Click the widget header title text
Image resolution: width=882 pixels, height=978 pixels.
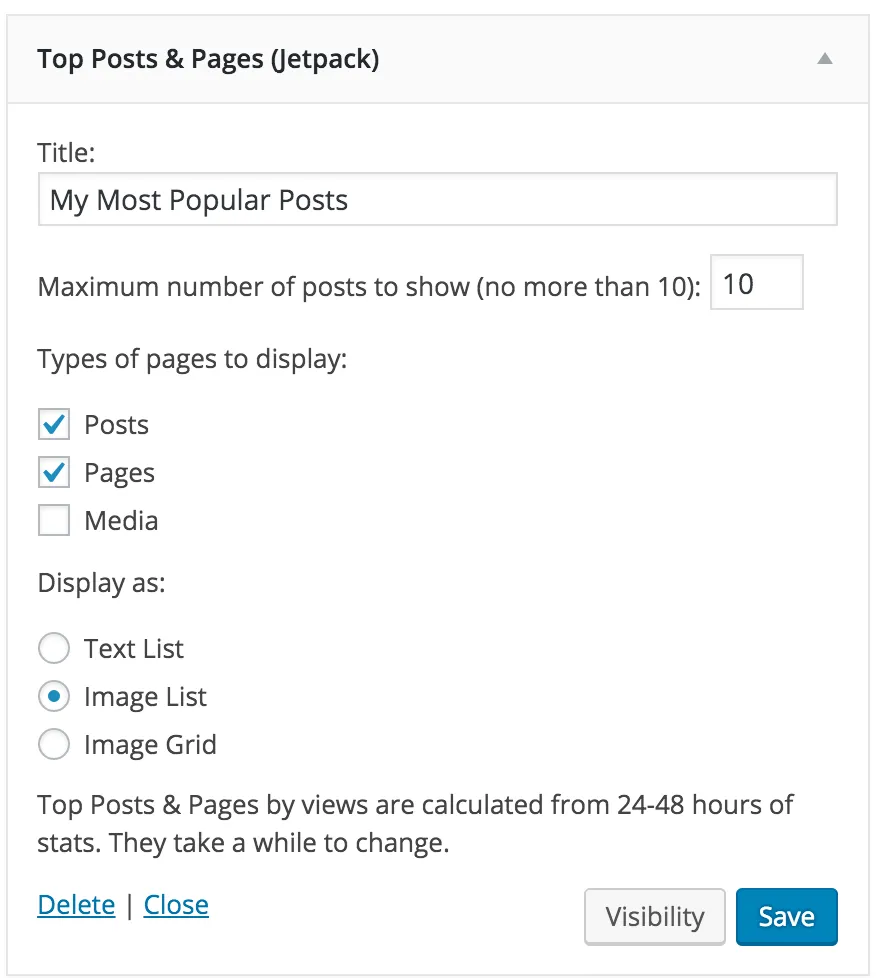tap(208, 59)
